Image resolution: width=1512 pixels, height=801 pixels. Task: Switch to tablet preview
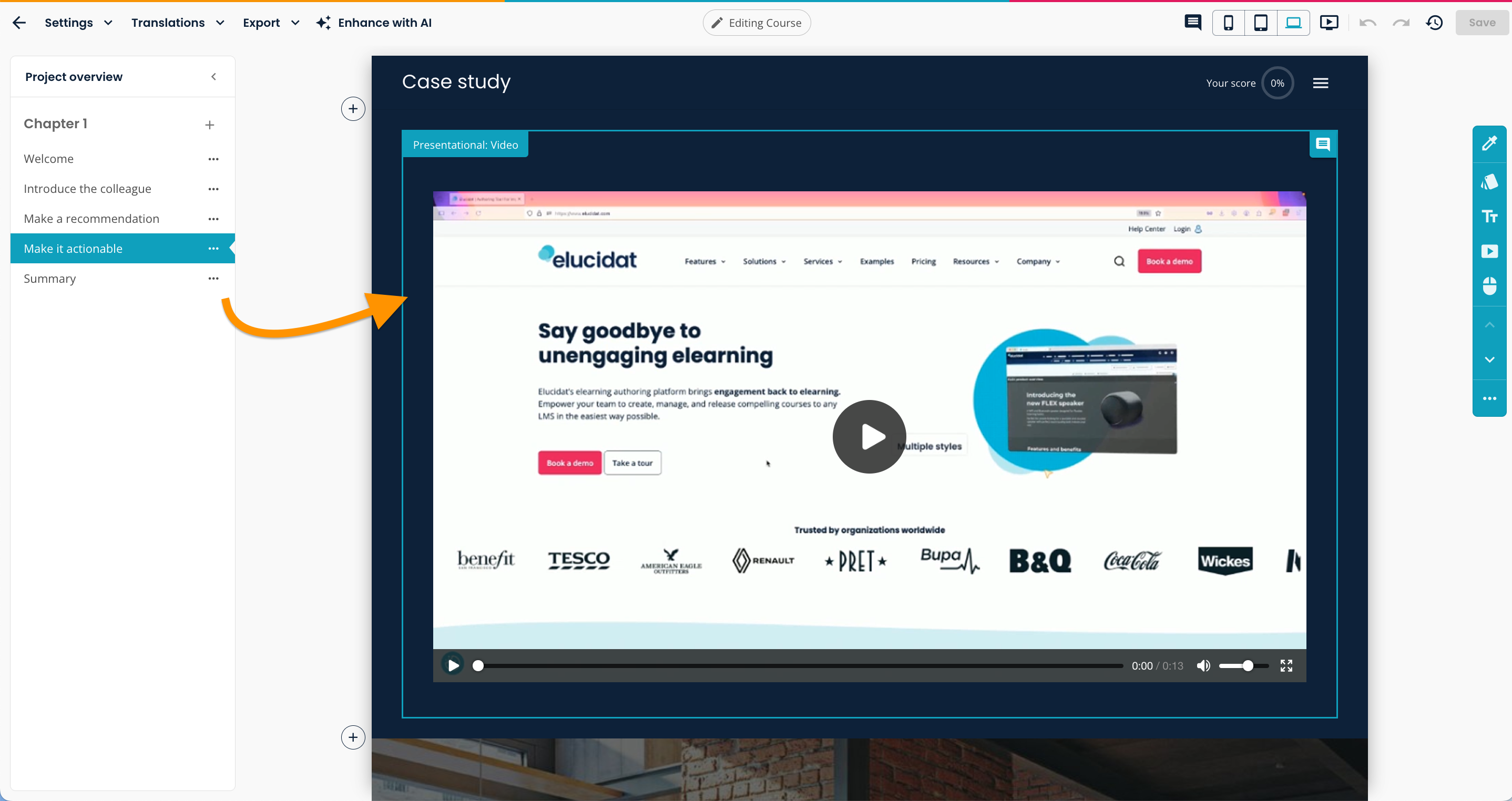coord(1261,23)
